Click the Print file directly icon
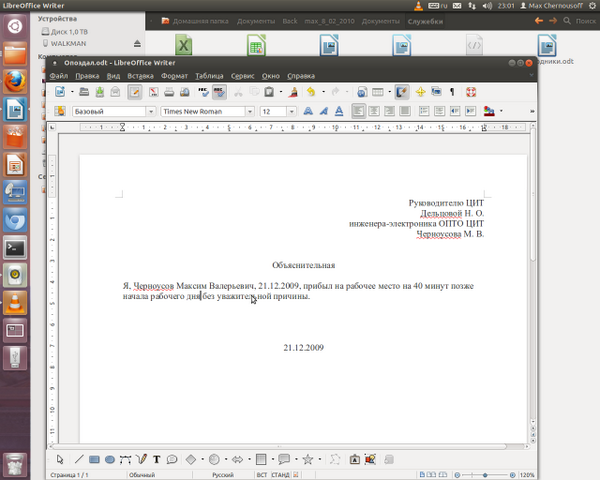This screenshot has height=480, width=600. [169, 92]
